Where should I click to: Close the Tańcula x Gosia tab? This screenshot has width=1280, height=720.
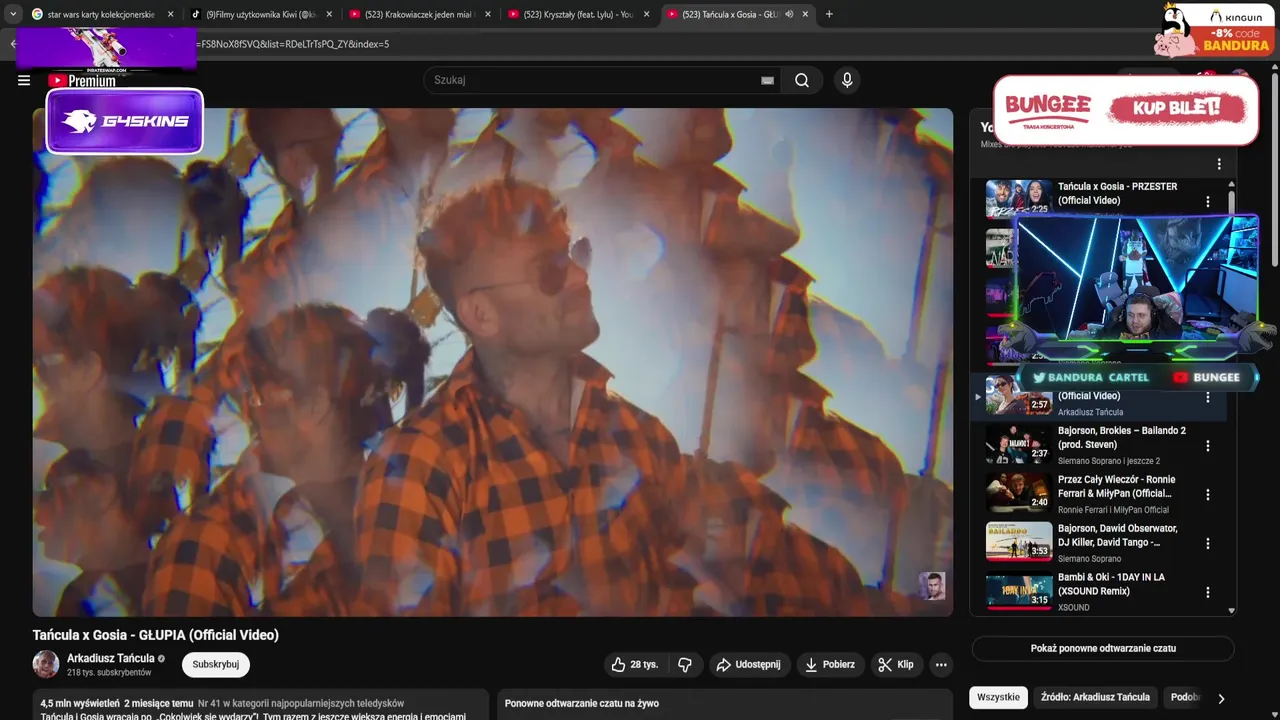coord(806,14)
